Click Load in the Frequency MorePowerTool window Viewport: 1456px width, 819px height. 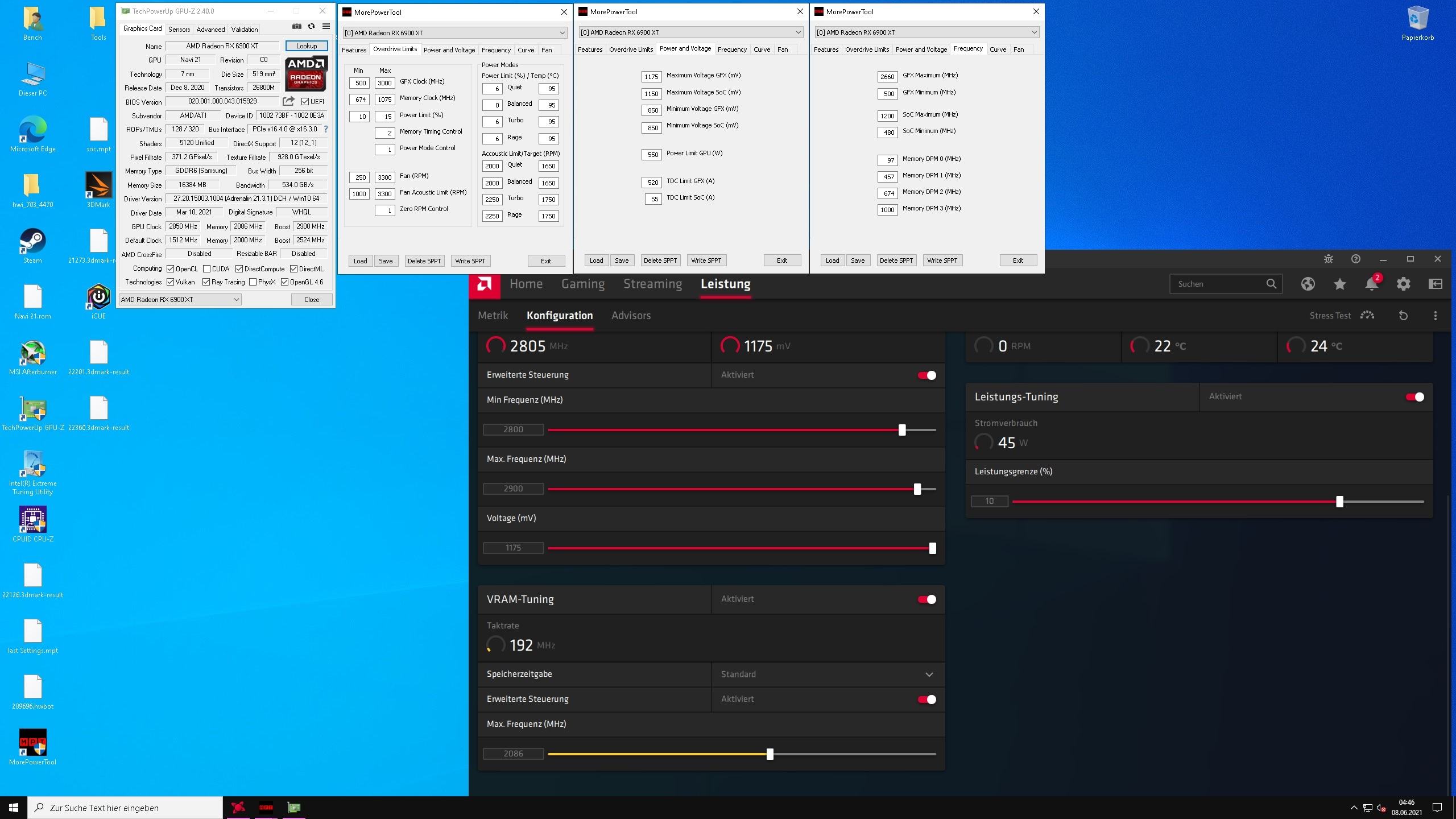point(832,260)
